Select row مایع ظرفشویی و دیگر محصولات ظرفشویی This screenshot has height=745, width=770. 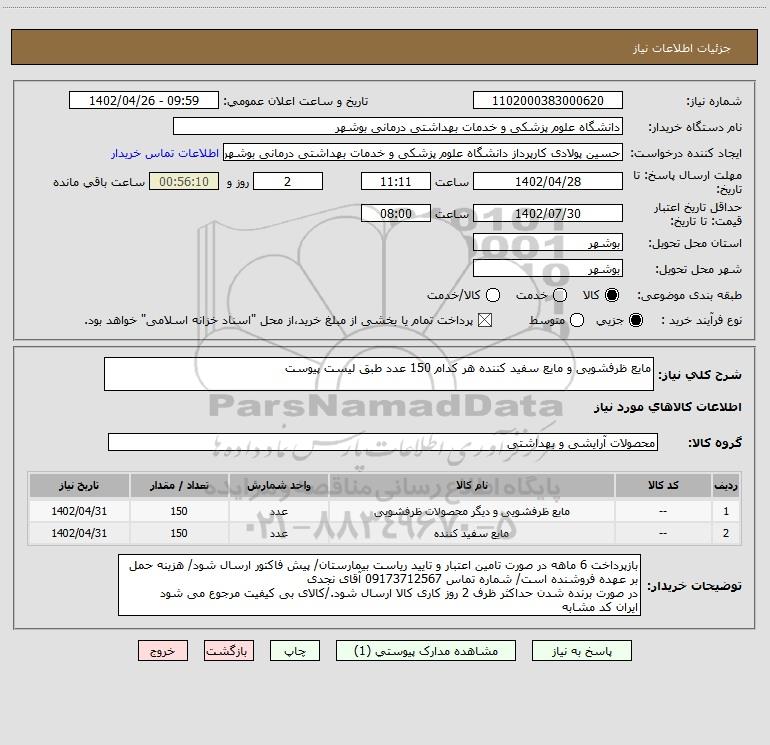[x=385, y=511]
